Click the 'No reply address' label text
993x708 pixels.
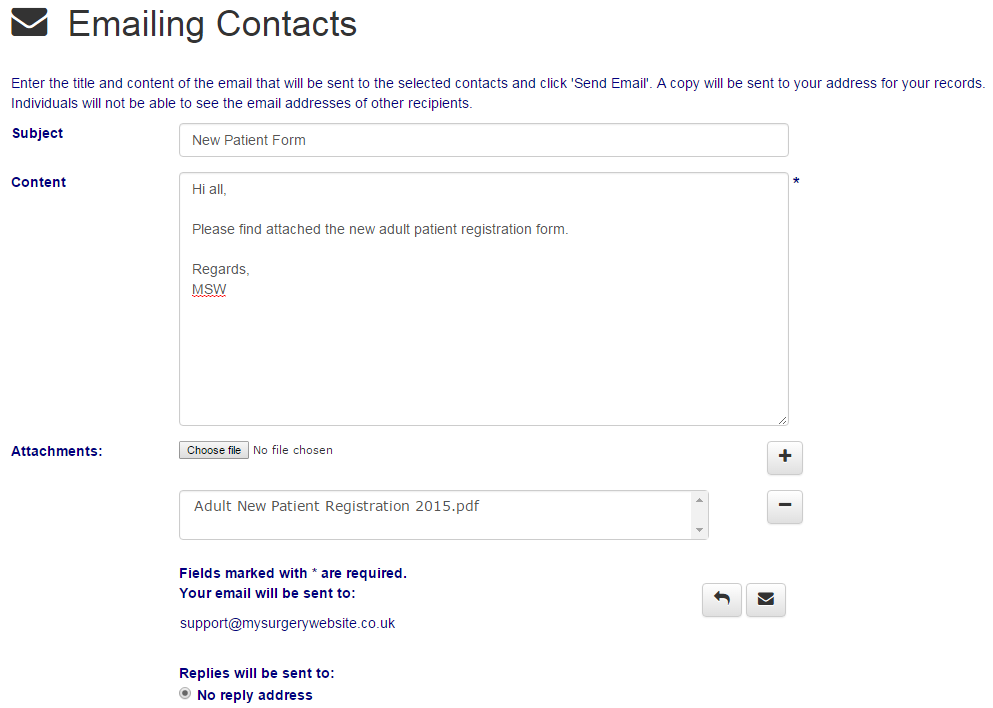[254, 695]
